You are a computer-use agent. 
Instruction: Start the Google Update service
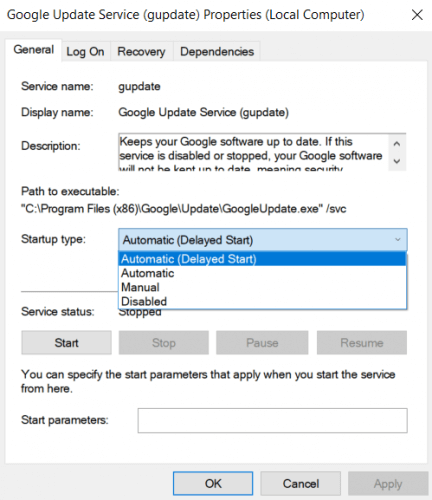click(x=66, y=343)
